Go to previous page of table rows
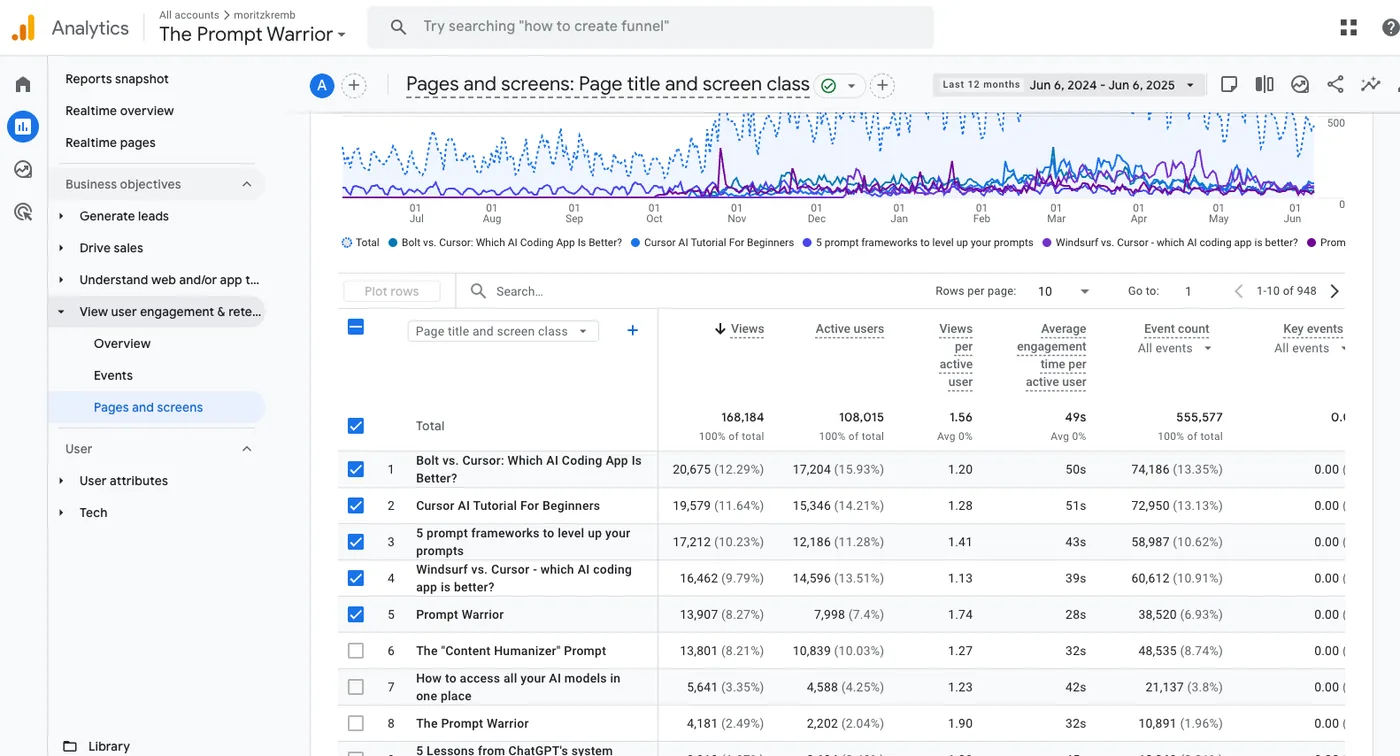This screenshot has height=756, width=1400. [x=1238, y=291]
